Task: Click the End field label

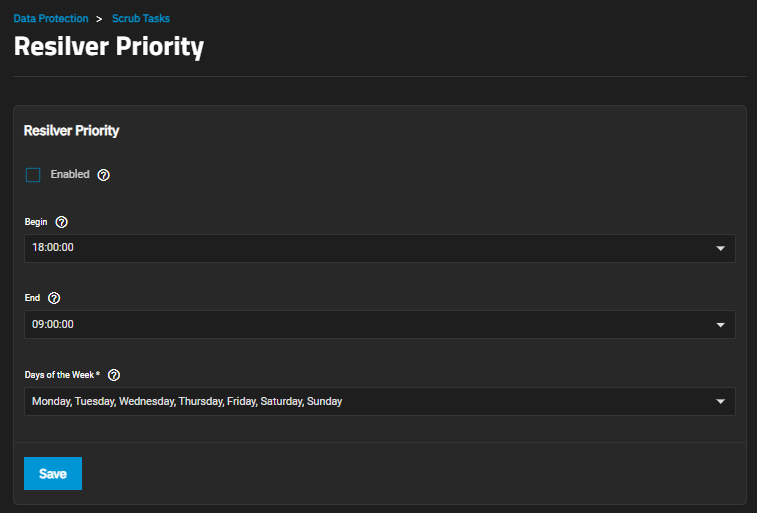Action: pyautogui.click(x=33, y=298)
